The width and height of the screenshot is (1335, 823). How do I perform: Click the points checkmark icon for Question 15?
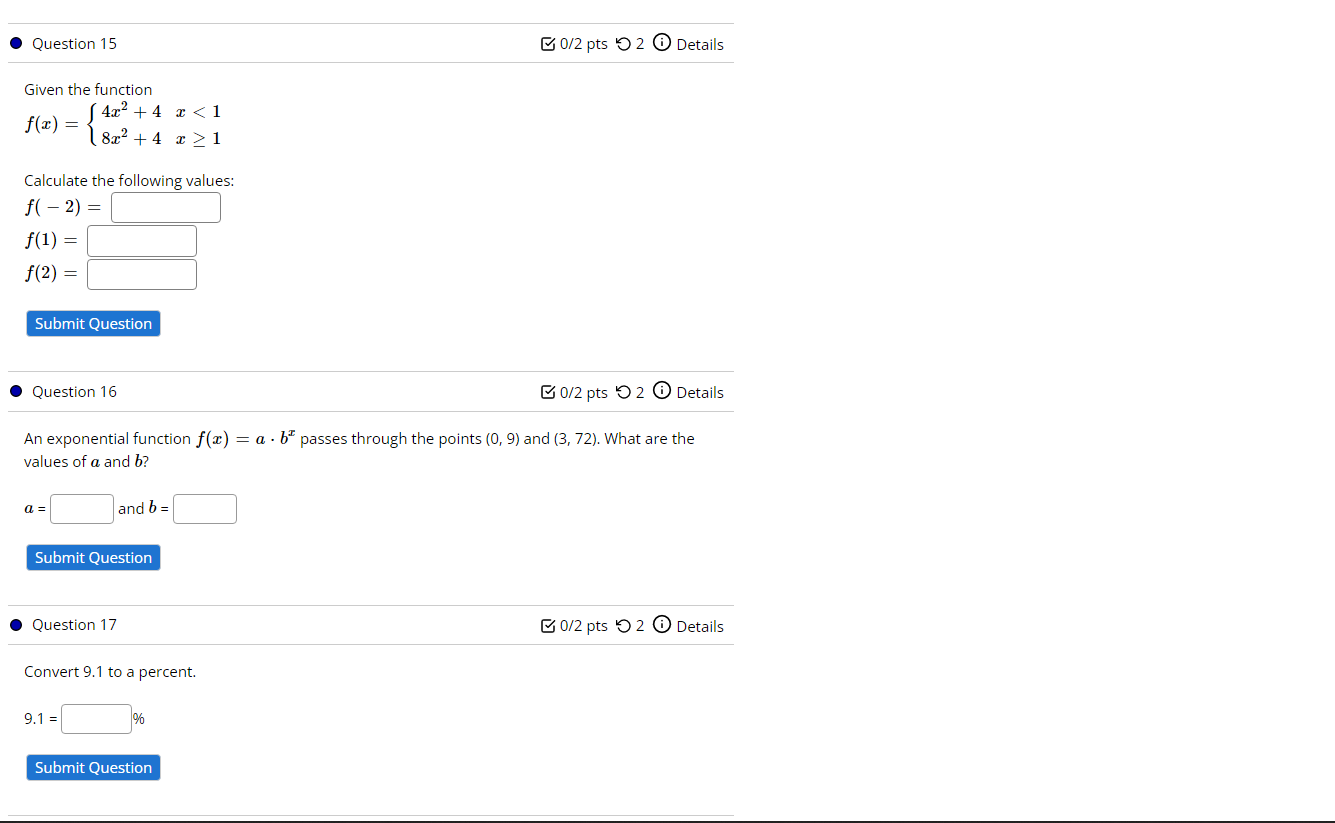pyautogui.click(x=548, y=44)
